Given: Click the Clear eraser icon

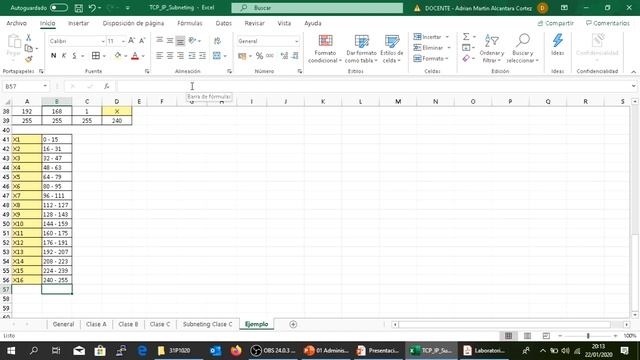Looking at the screenshot, I should click(466, 58).
